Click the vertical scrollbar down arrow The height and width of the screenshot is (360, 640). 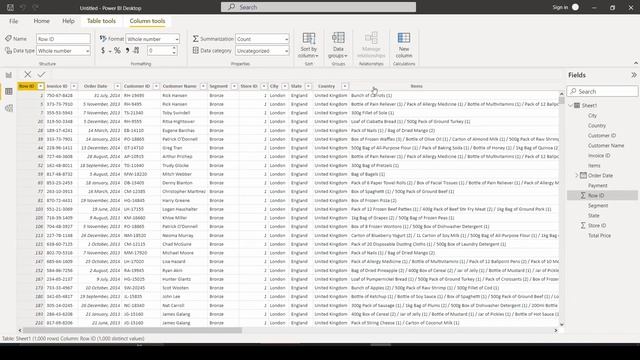(x=562, y=324)
